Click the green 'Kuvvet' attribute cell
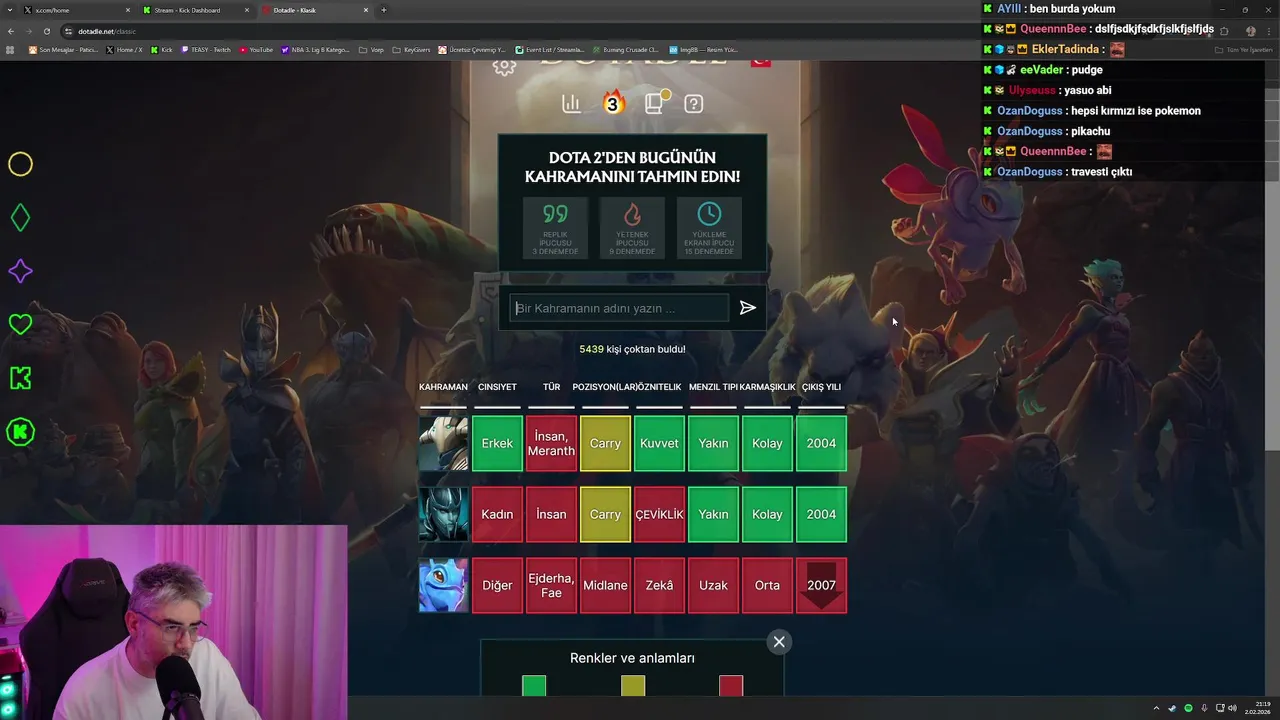1280x720 pixels. coord(659,443)
